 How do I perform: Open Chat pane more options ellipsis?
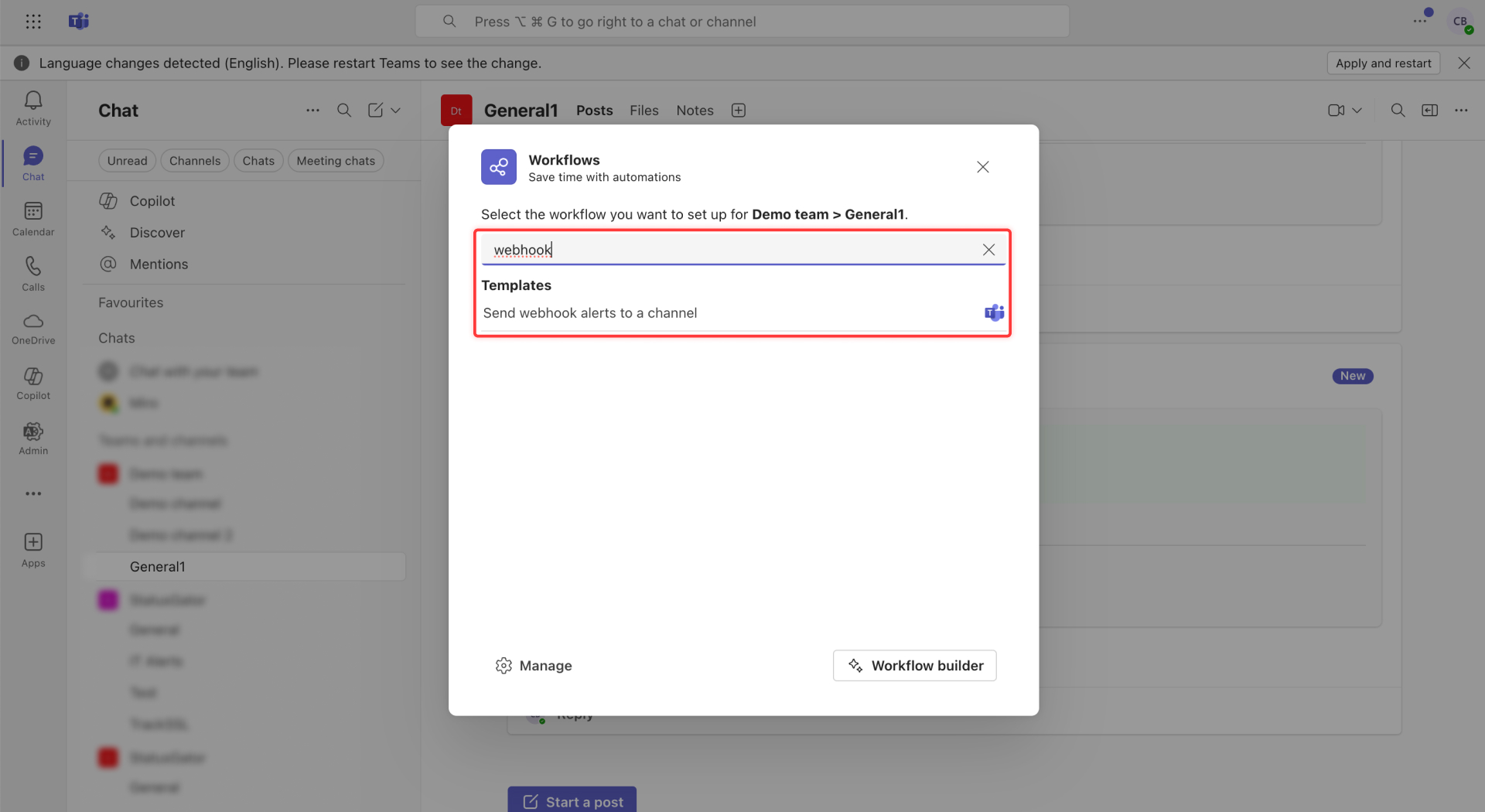pos(312,111)
